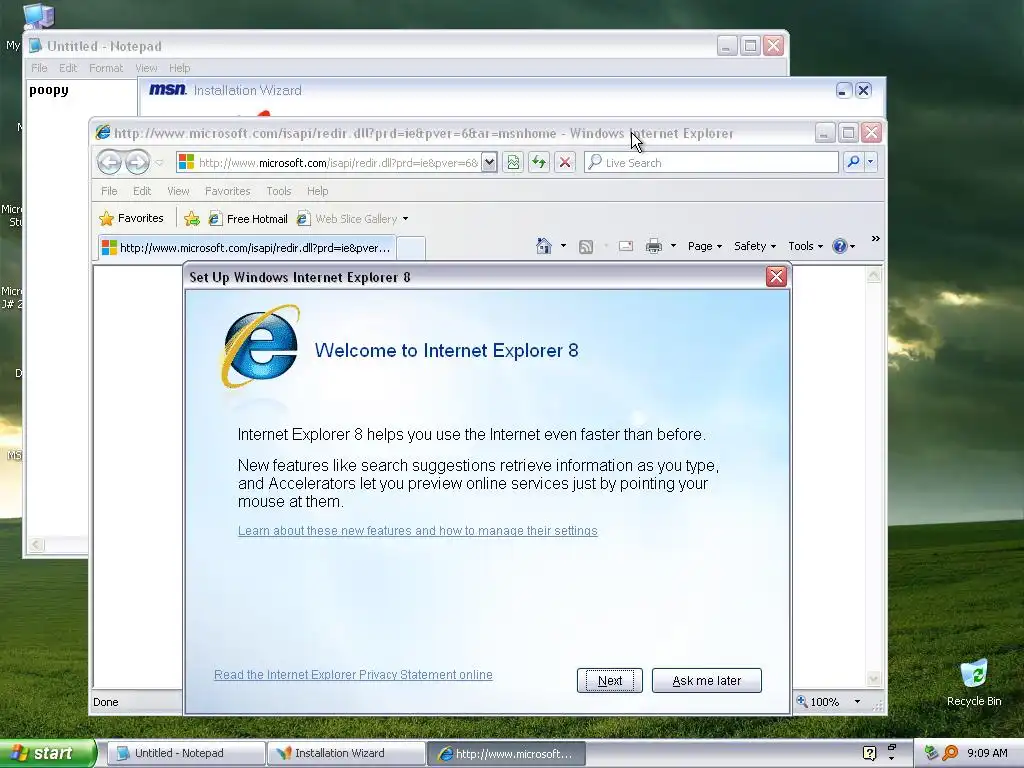Click the Next button in setup dialog

(610, 680)
